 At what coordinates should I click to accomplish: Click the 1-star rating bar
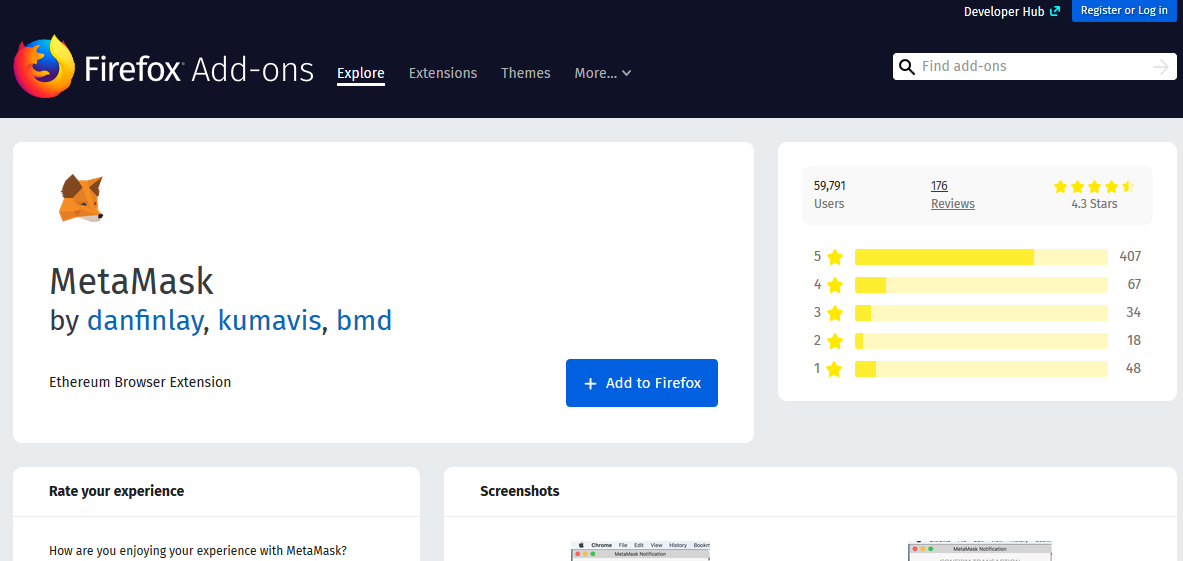coord(981,369)
